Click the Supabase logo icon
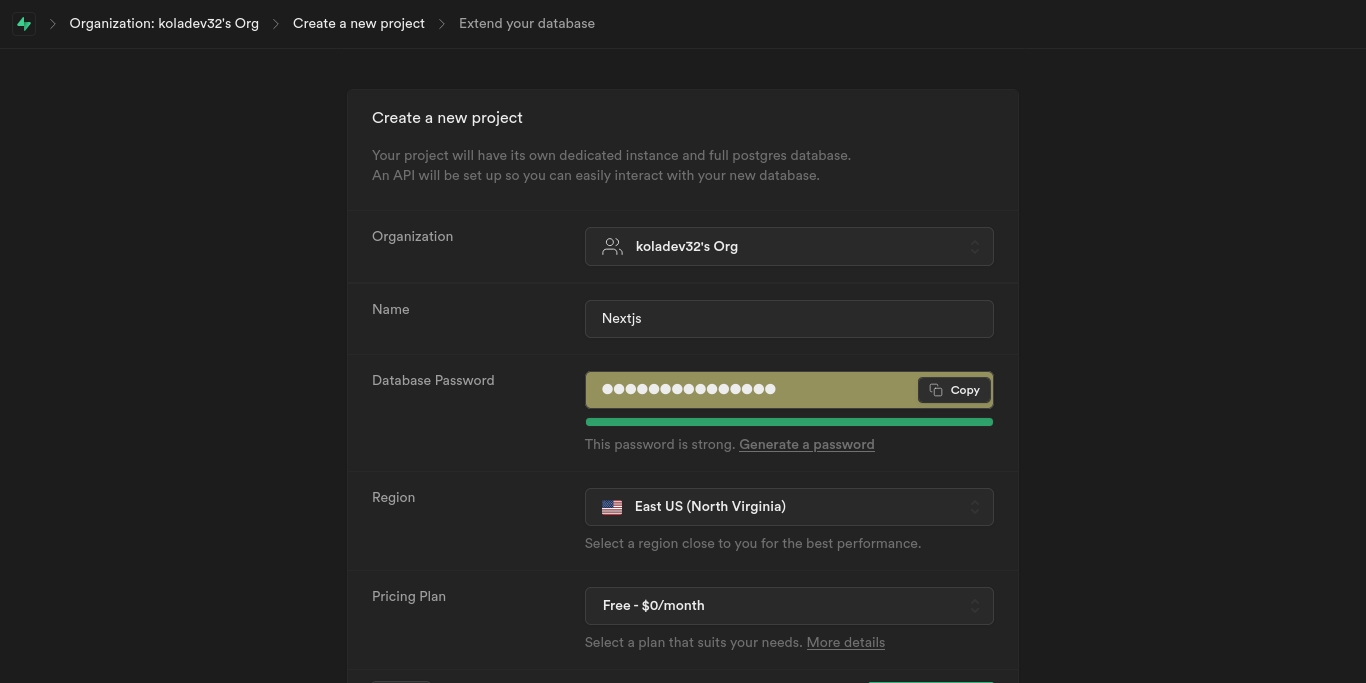Screen dimensions: 1366x683 tap(24, 24)
